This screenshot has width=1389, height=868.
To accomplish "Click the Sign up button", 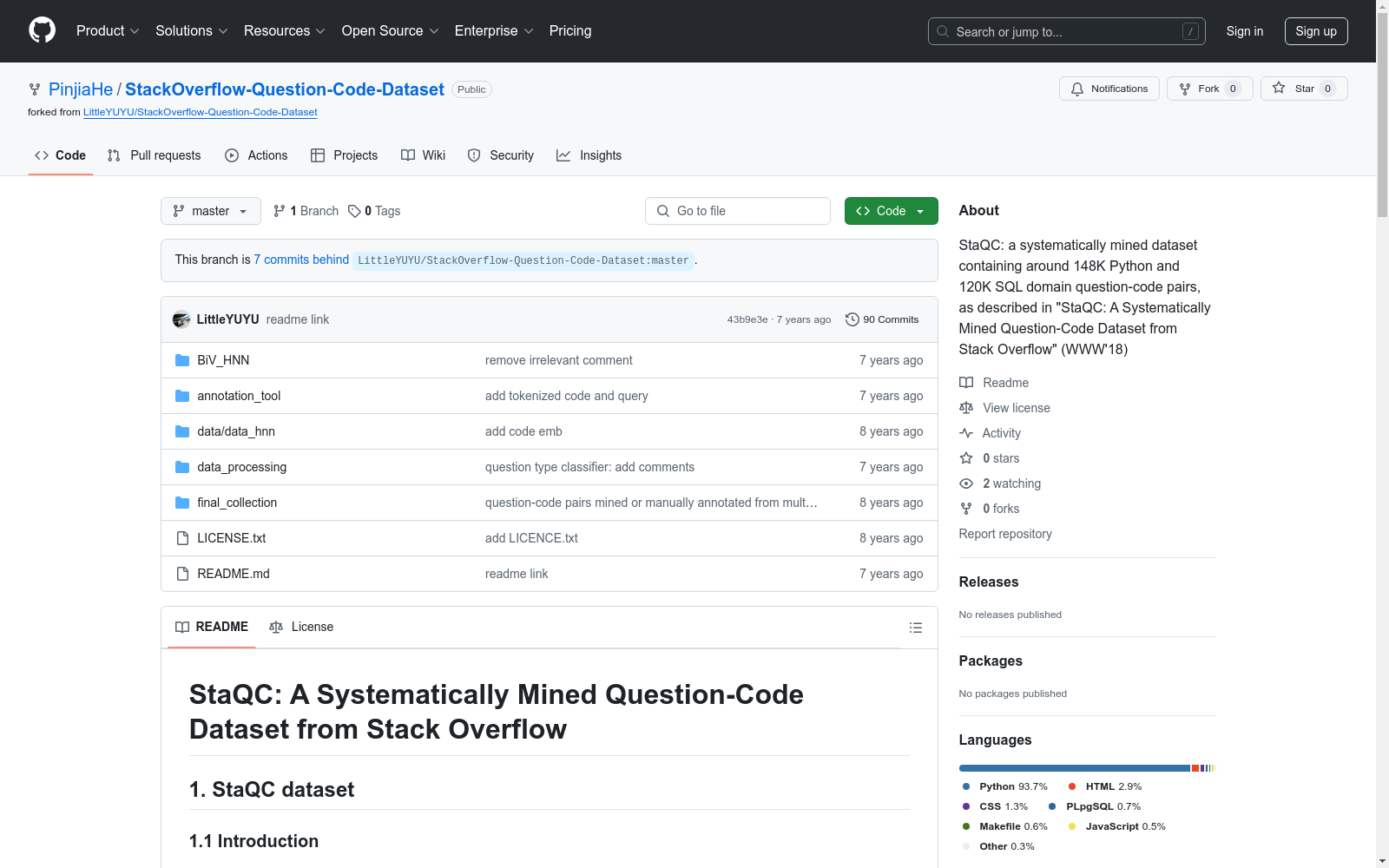I will tap(1316, 31).
